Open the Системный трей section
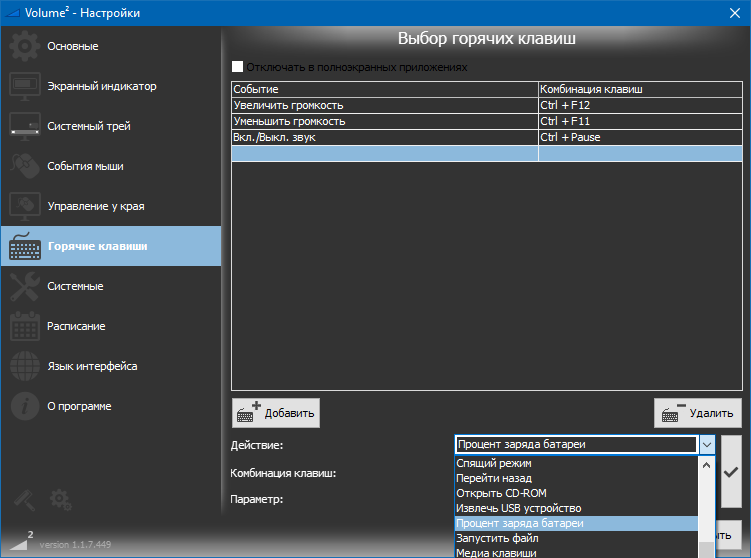The height and width of the screenshot is (558, 751). point(111,126)
